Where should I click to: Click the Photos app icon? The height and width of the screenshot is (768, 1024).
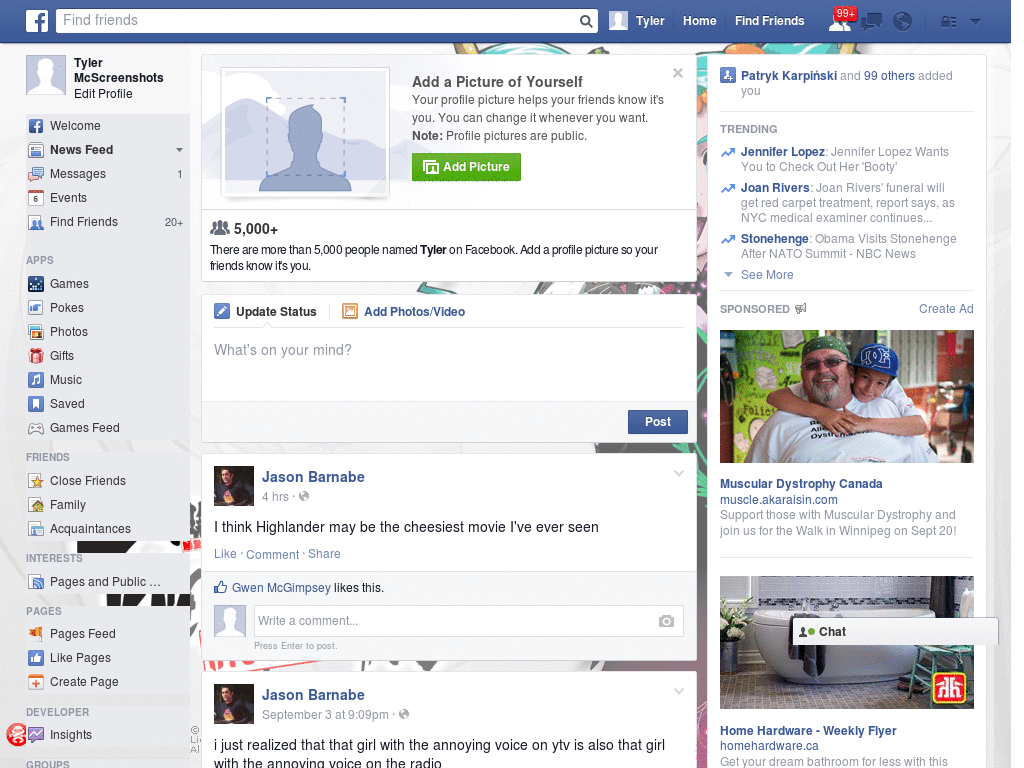point(36,332)
